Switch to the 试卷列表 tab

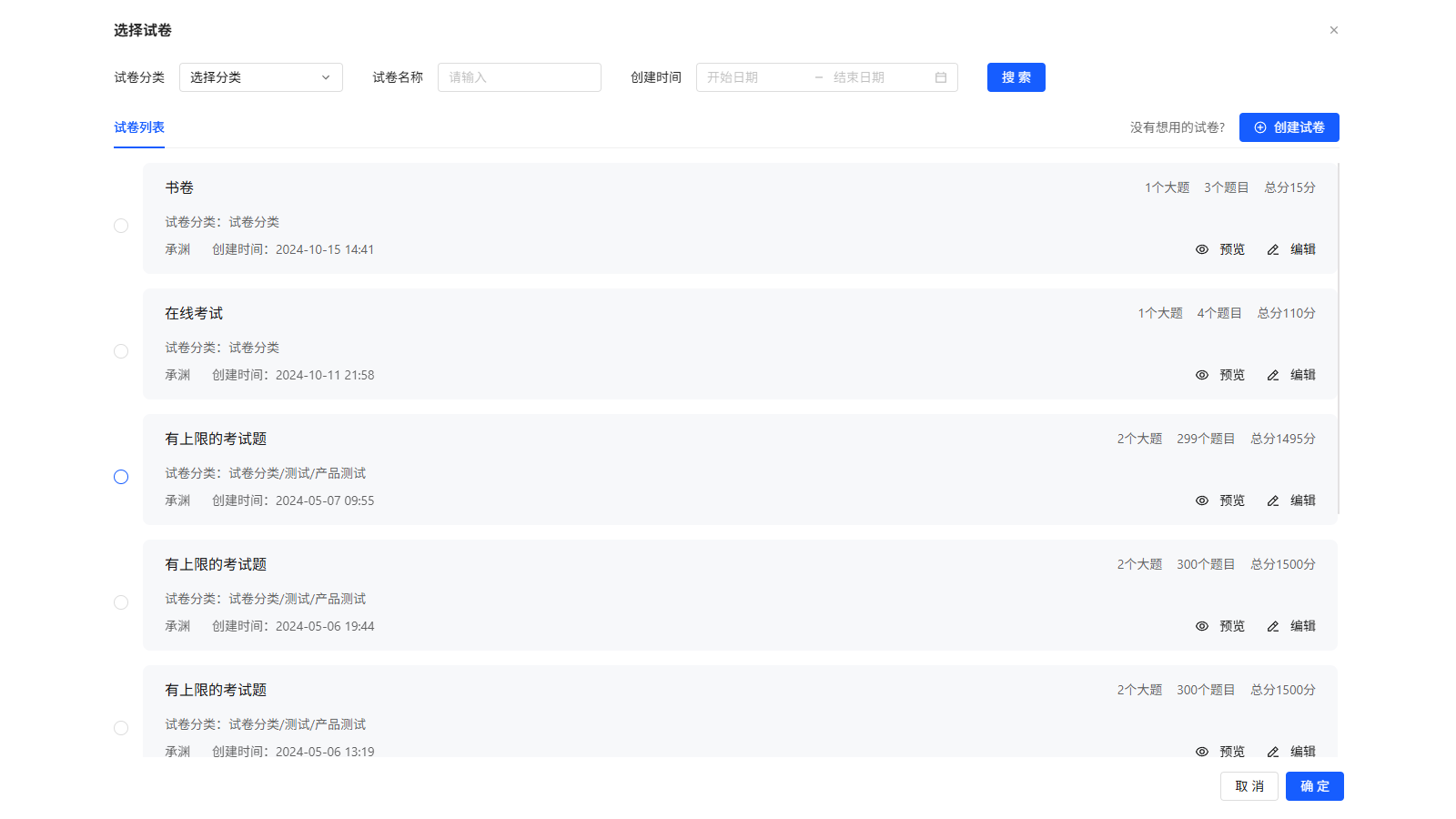tap(138, 127)
